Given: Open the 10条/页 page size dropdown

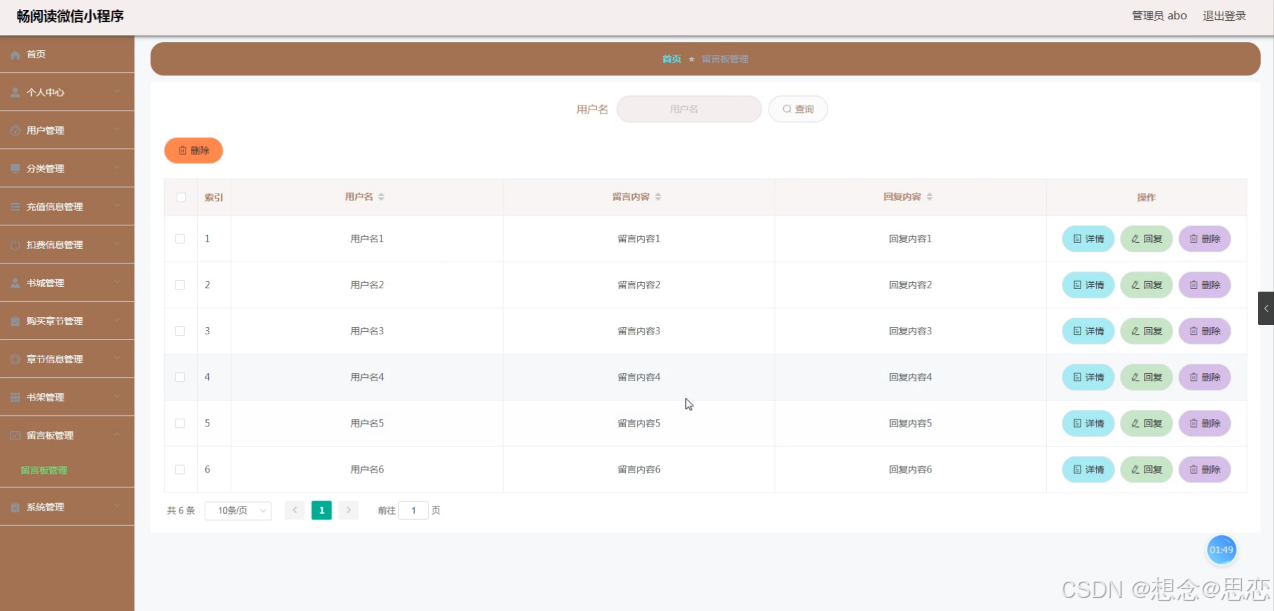Looking at the screenshot, I should 238,510.
